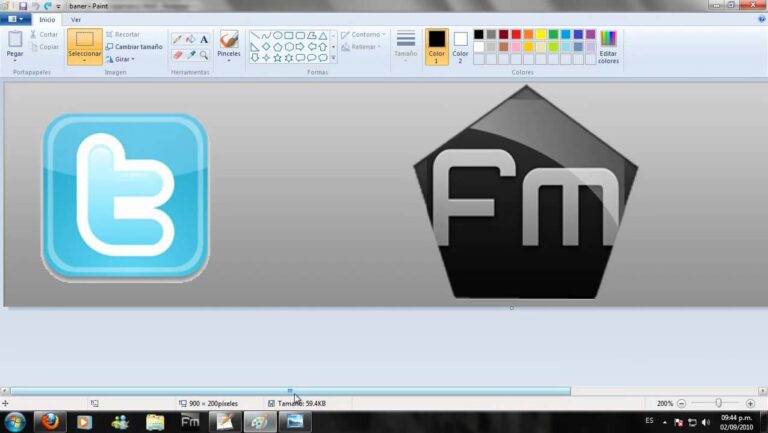The width and height of the screenshot is (768, 433).
Task: Choose the oval callout shape
Action: coord(311,58)
